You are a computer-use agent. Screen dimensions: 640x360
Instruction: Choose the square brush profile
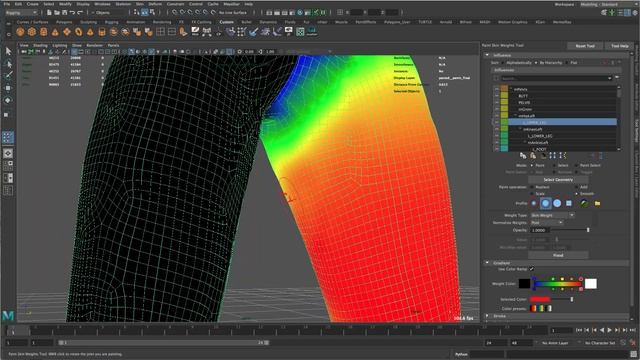569,203
